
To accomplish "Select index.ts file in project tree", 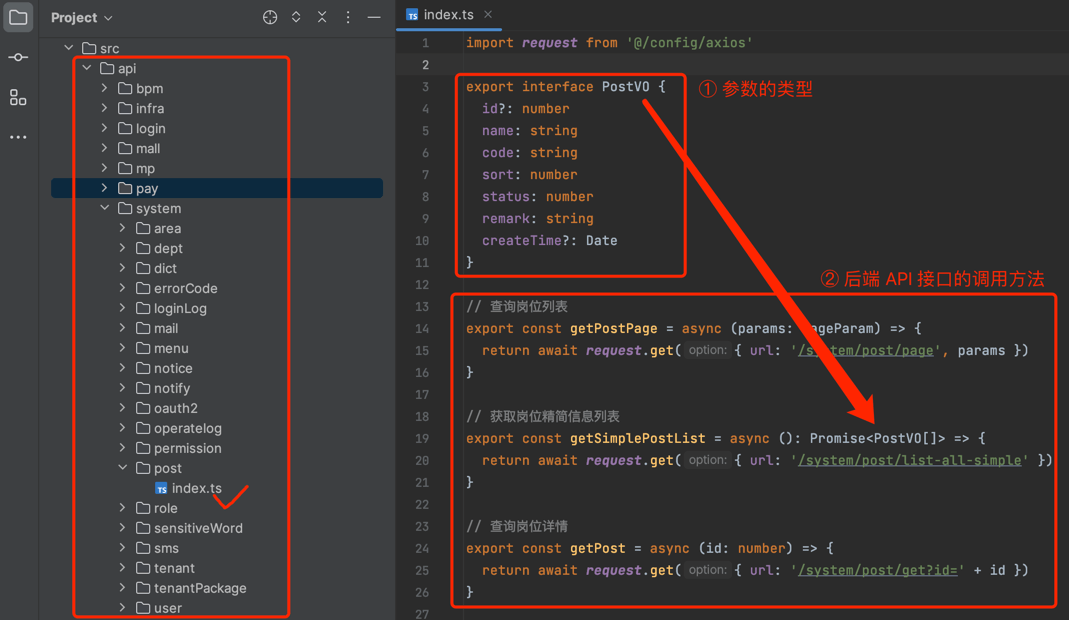I will coord(196,488).
